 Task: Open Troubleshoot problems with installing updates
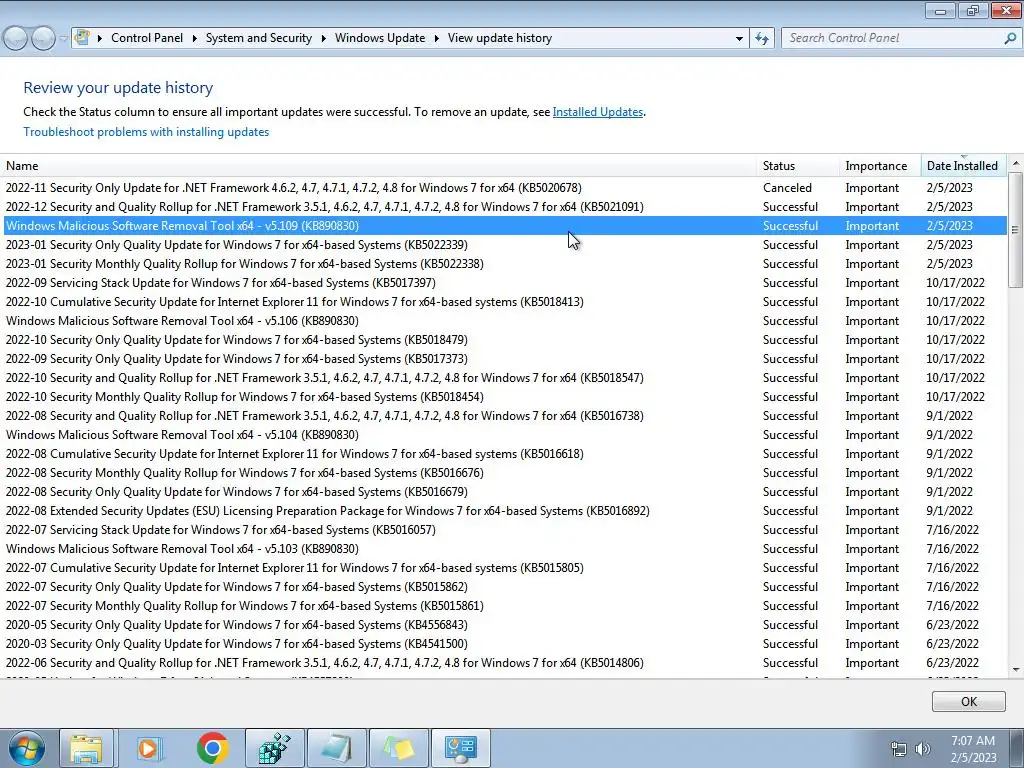(x=146, y=132)
